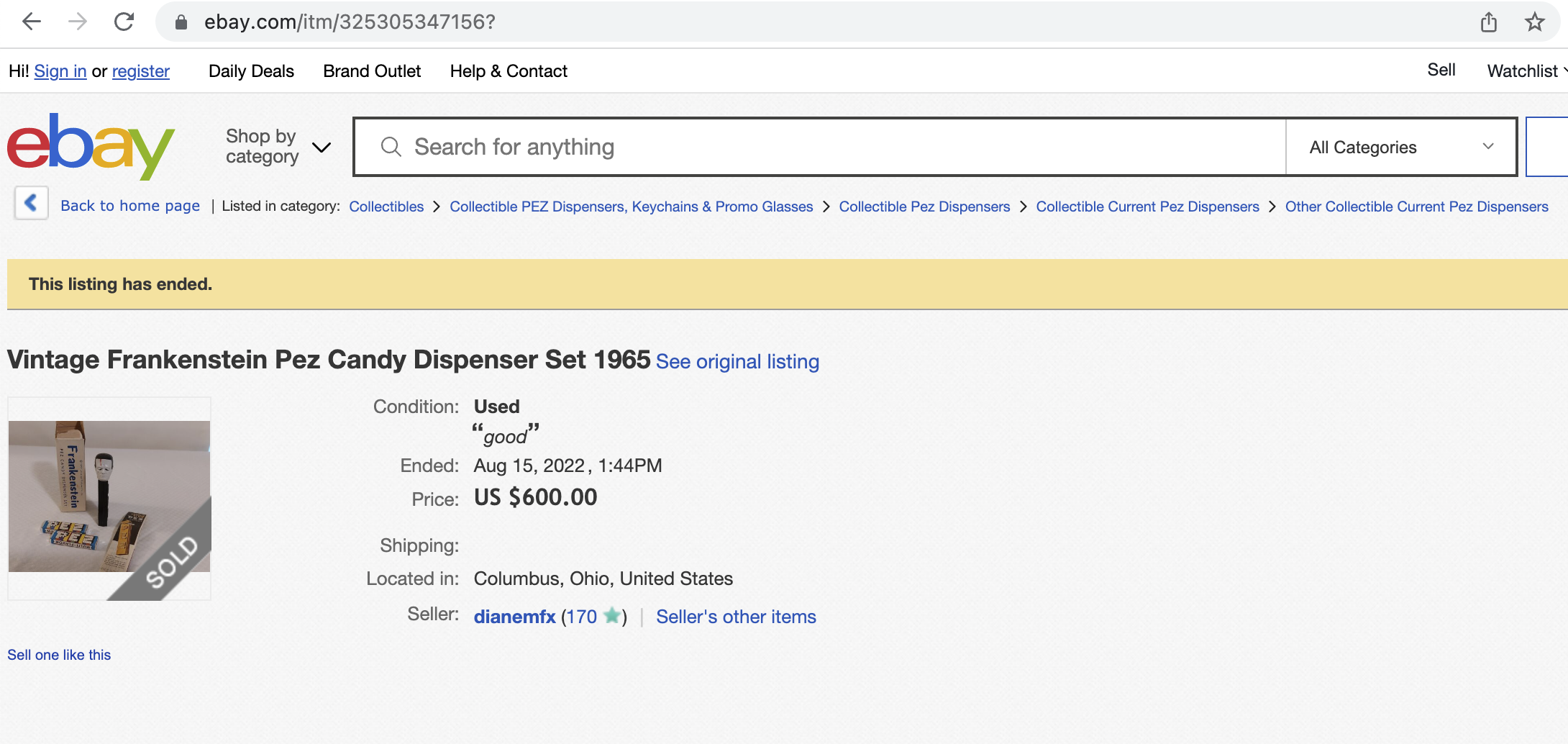Screen dimensions: 1568x744
Task: Open seller feedback score 170
Action: tap(581, 617)
